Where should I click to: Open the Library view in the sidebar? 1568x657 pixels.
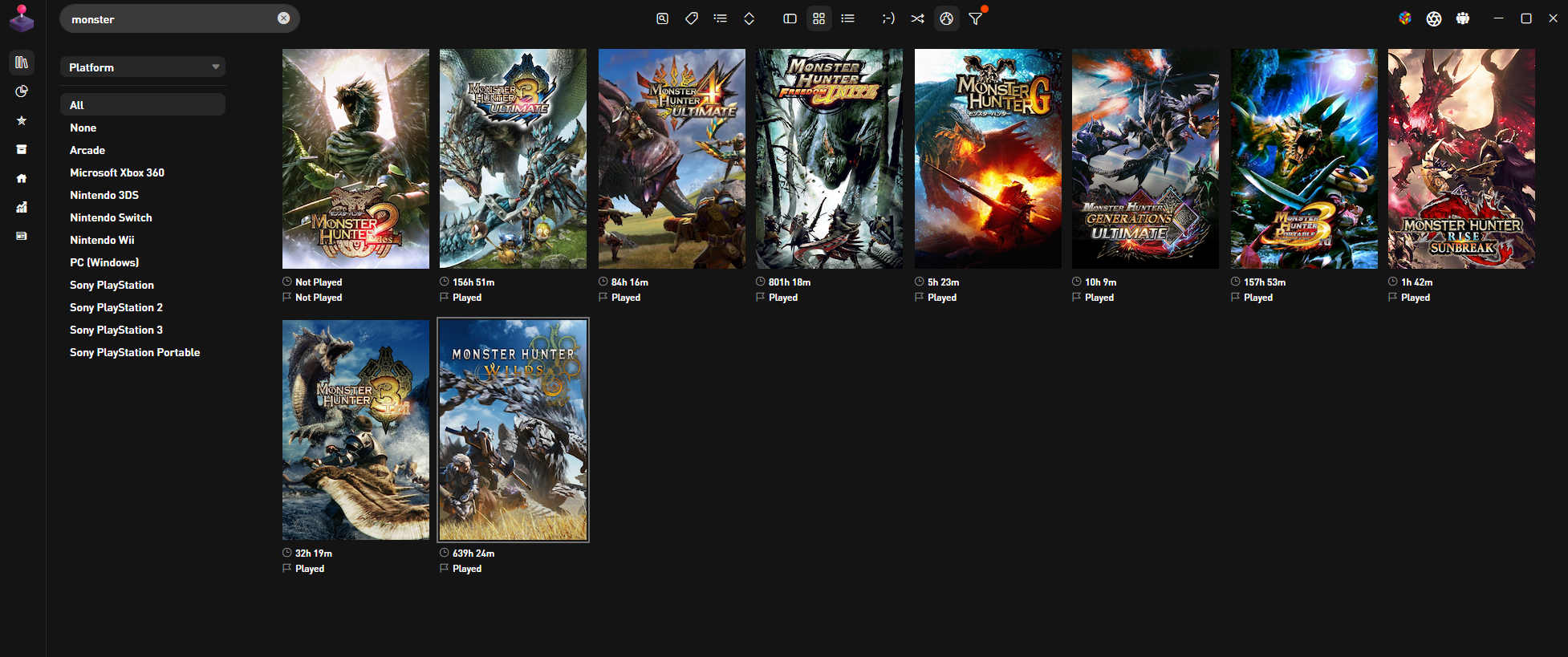click(x=22, y=63)
